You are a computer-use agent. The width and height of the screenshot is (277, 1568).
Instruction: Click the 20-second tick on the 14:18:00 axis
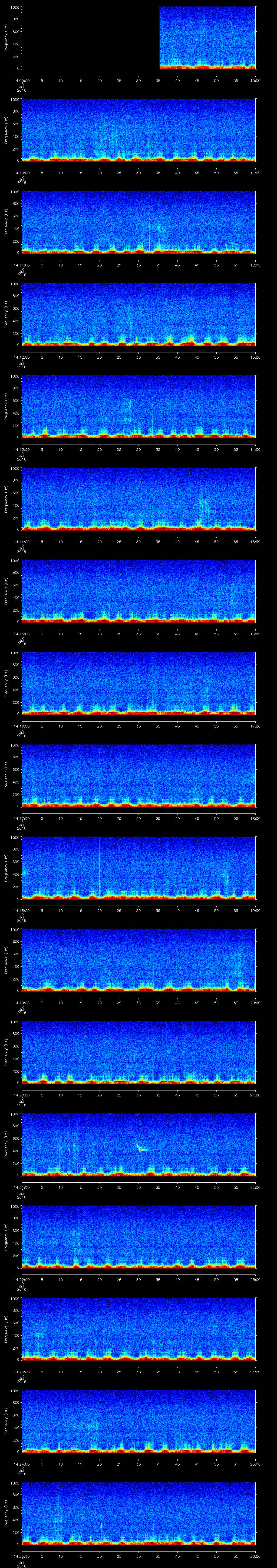[100, 910]
